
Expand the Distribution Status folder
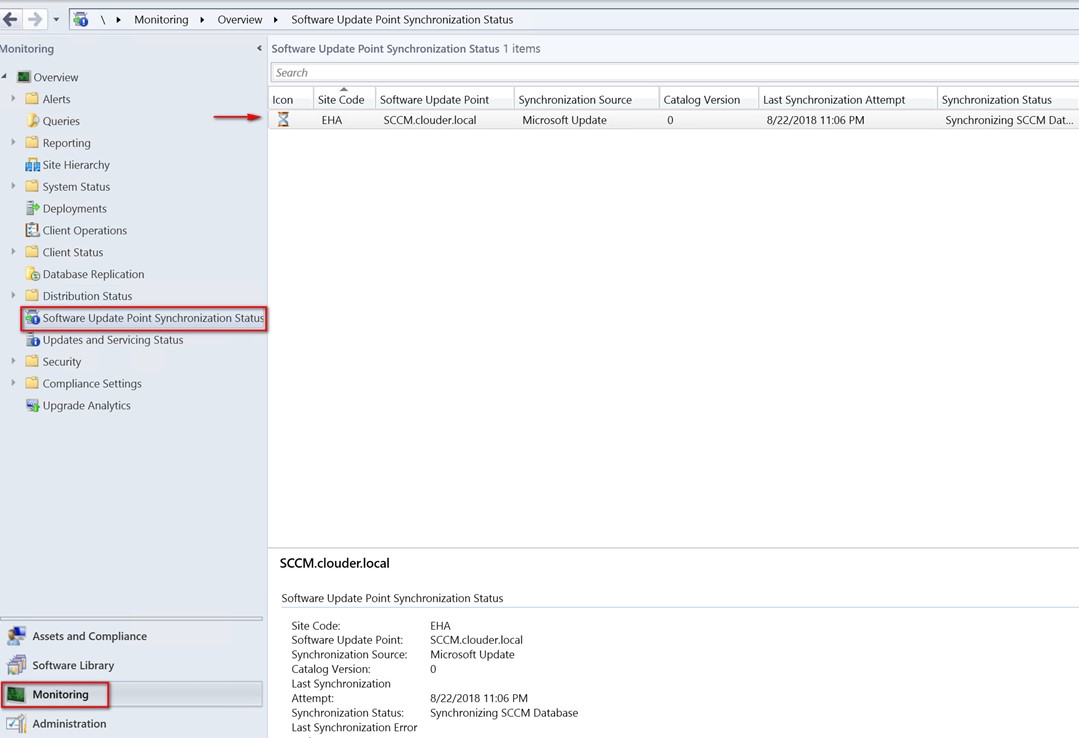pos(13,295)
